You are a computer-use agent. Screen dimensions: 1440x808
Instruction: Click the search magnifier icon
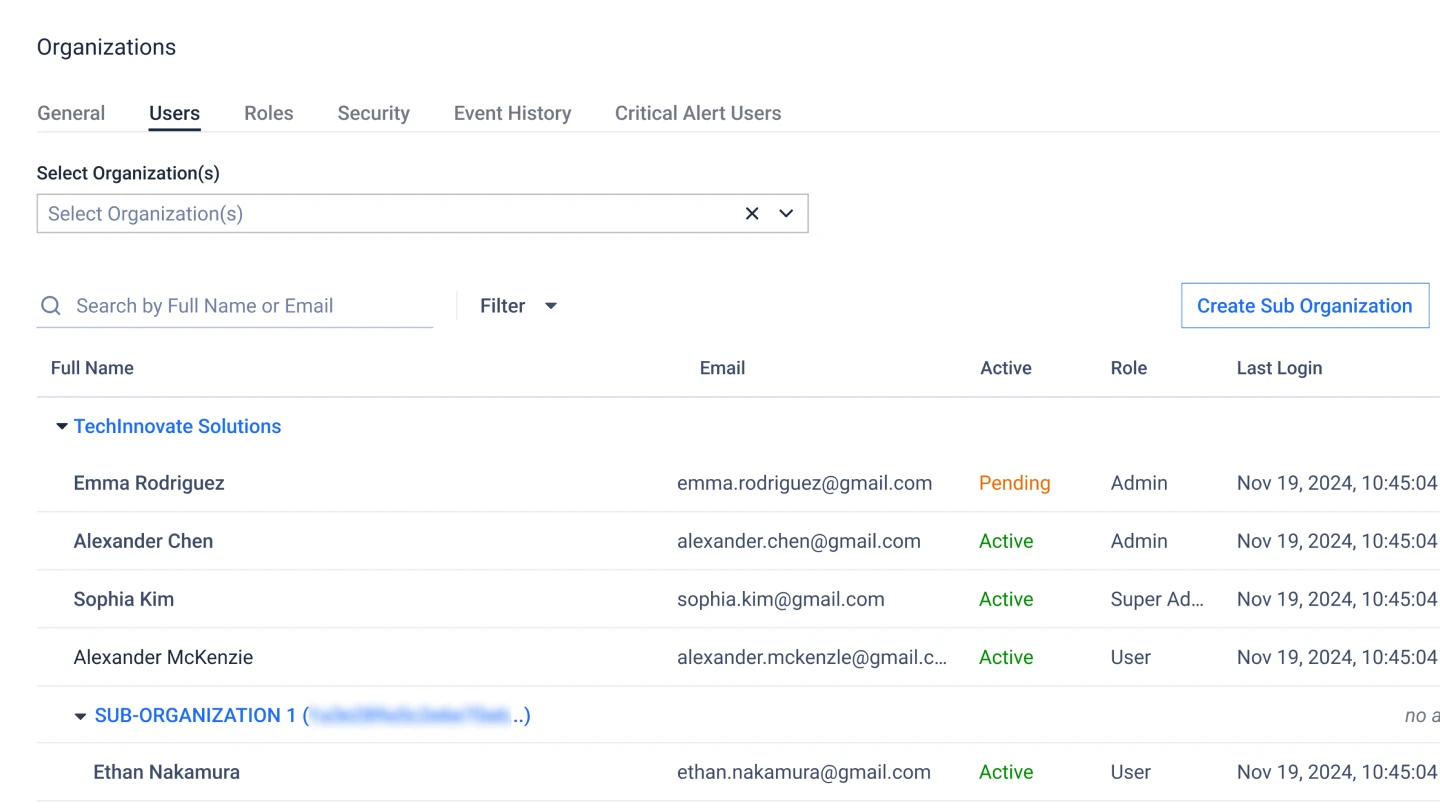pos(50,306)
